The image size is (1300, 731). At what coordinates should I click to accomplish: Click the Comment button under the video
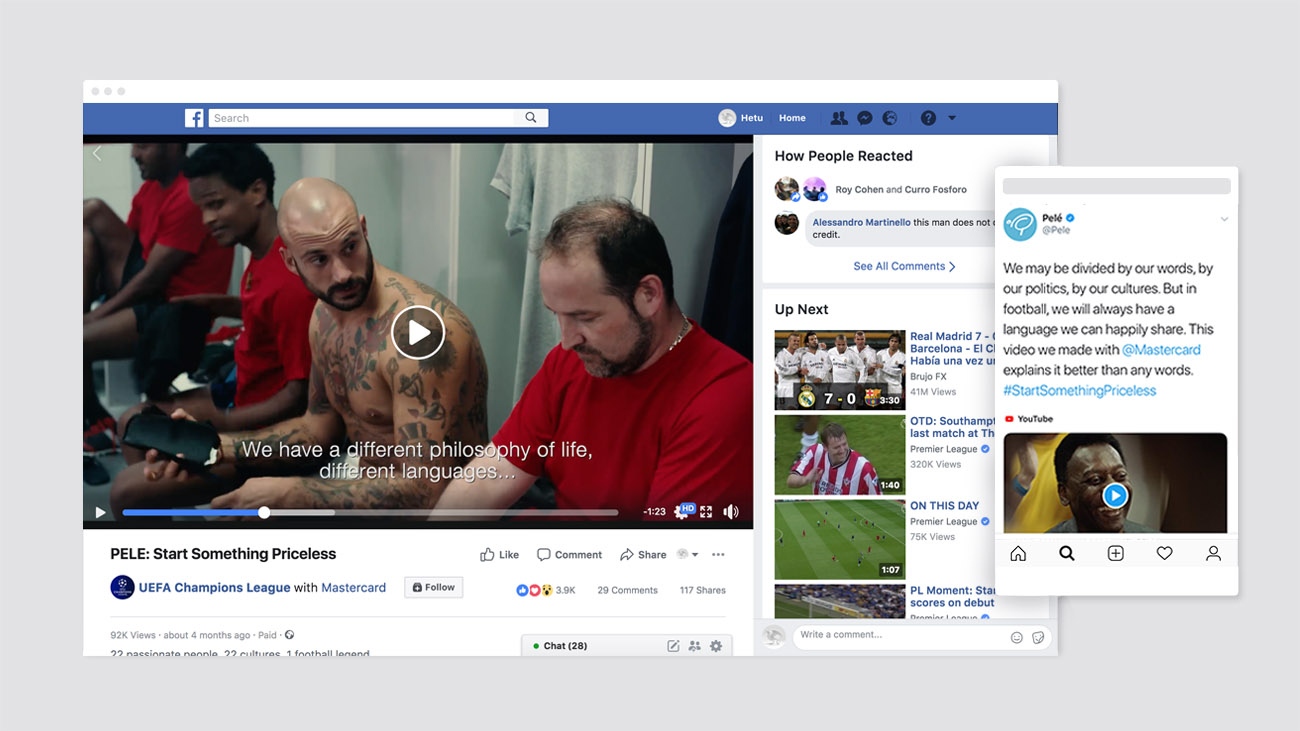point(569,554)
